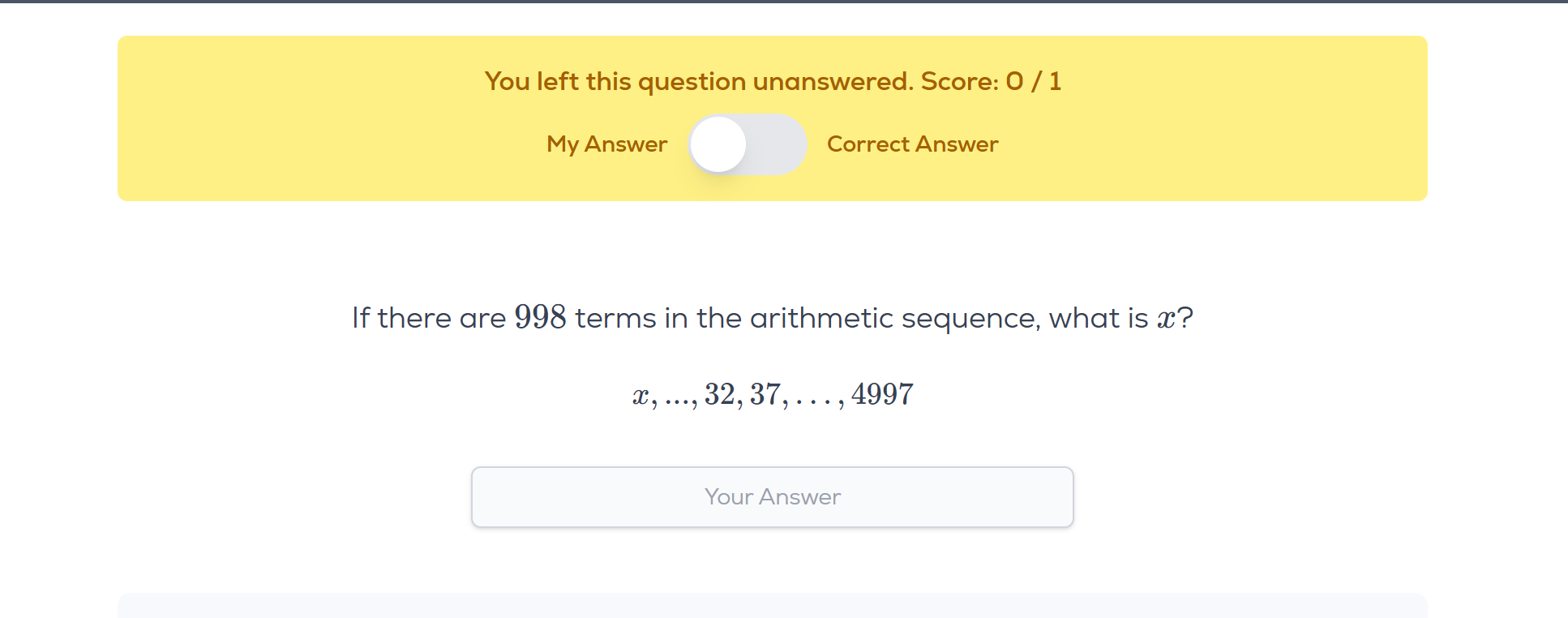Show the "Correct Answer" label option

pyautogui.click(x=912, y=144)
